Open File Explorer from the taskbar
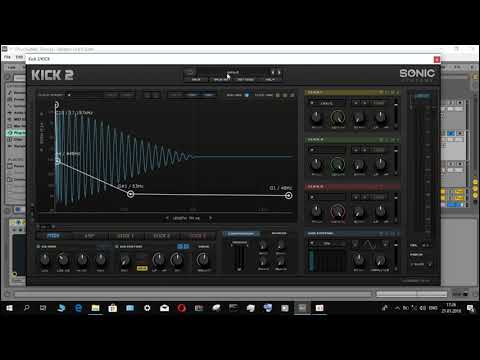Screen dimensions: 480x360 [95, 308]
